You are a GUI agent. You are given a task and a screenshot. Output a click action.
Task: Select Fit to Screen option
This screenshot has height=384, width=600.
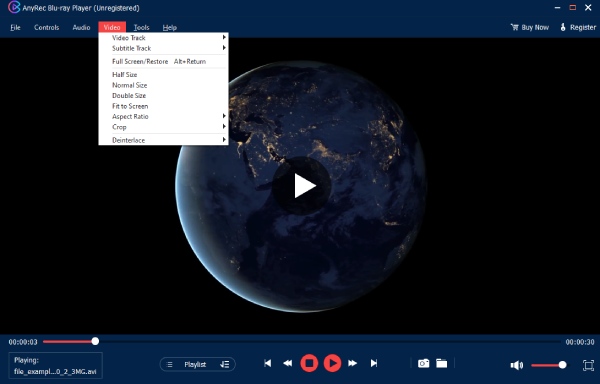(163, 106)
